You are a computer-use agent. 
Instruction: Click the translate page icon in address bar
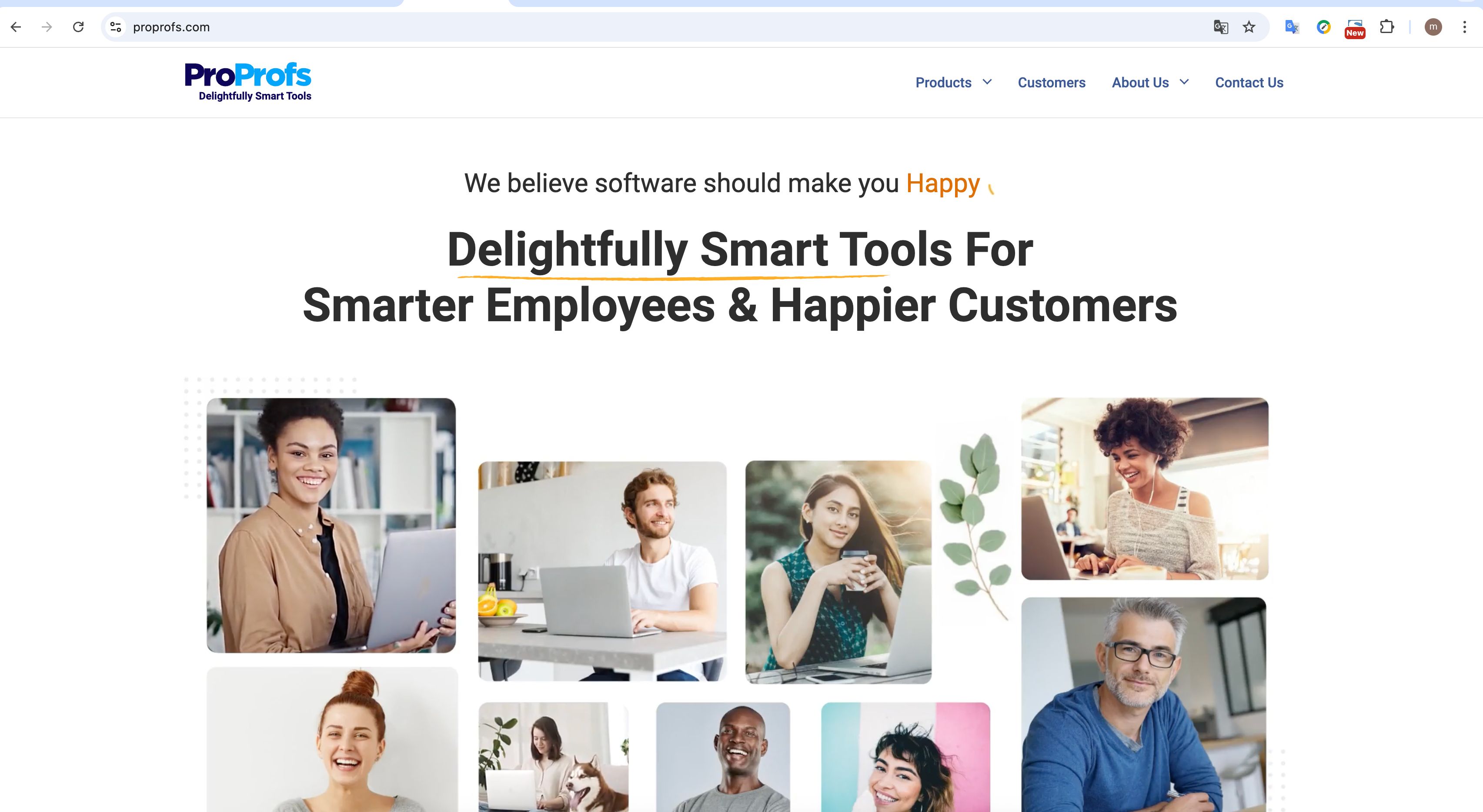click(1220, 27)
